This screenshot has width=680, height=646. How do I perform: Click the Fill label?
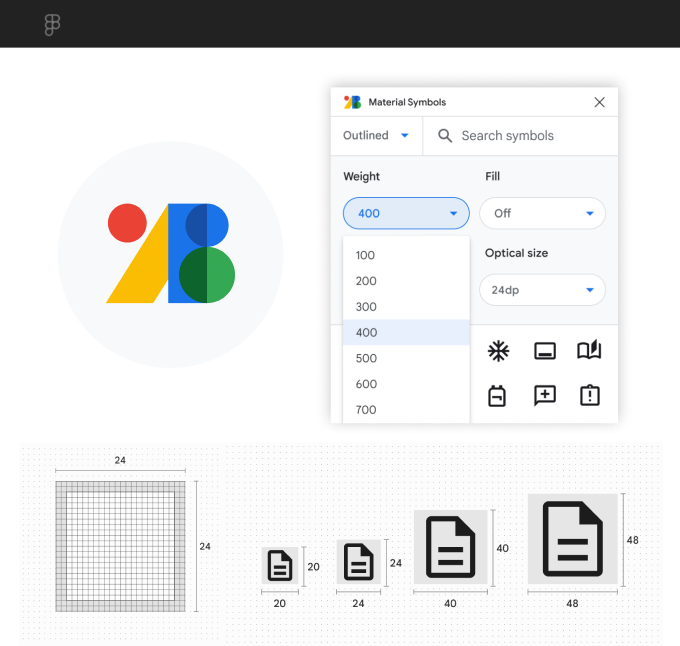(492, 176)
